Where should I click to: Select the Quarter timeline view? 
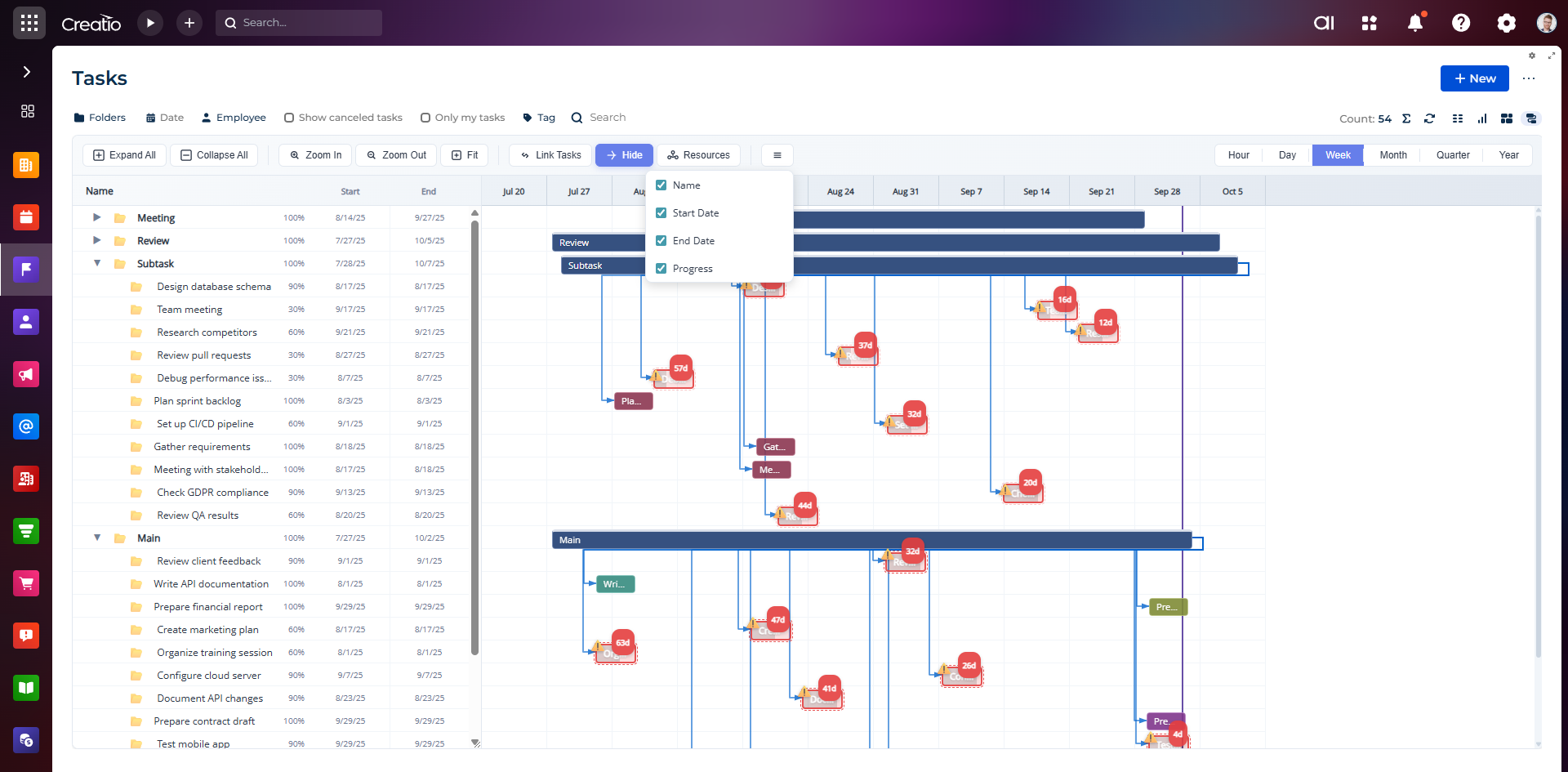(1452, 155)
